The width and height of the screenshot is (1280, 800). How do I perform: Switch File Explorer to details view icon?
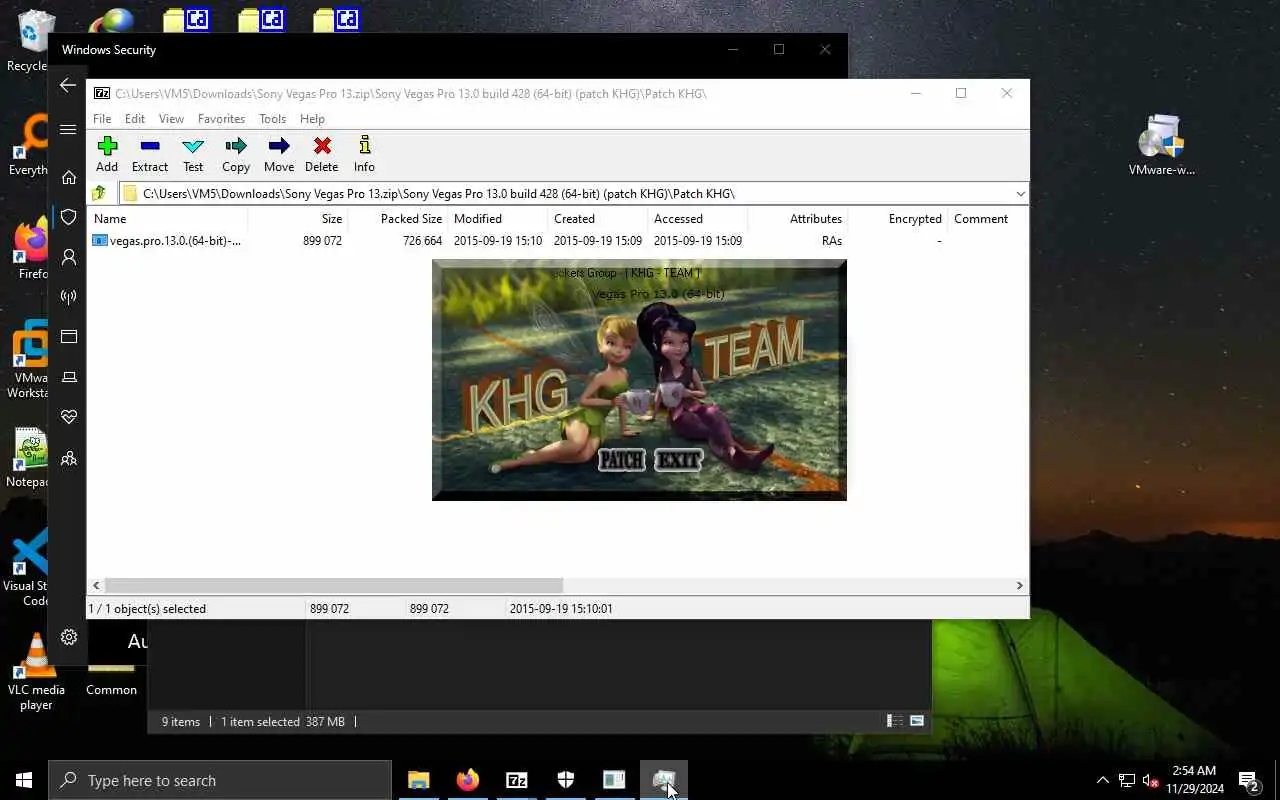click(x=895, y=721)
